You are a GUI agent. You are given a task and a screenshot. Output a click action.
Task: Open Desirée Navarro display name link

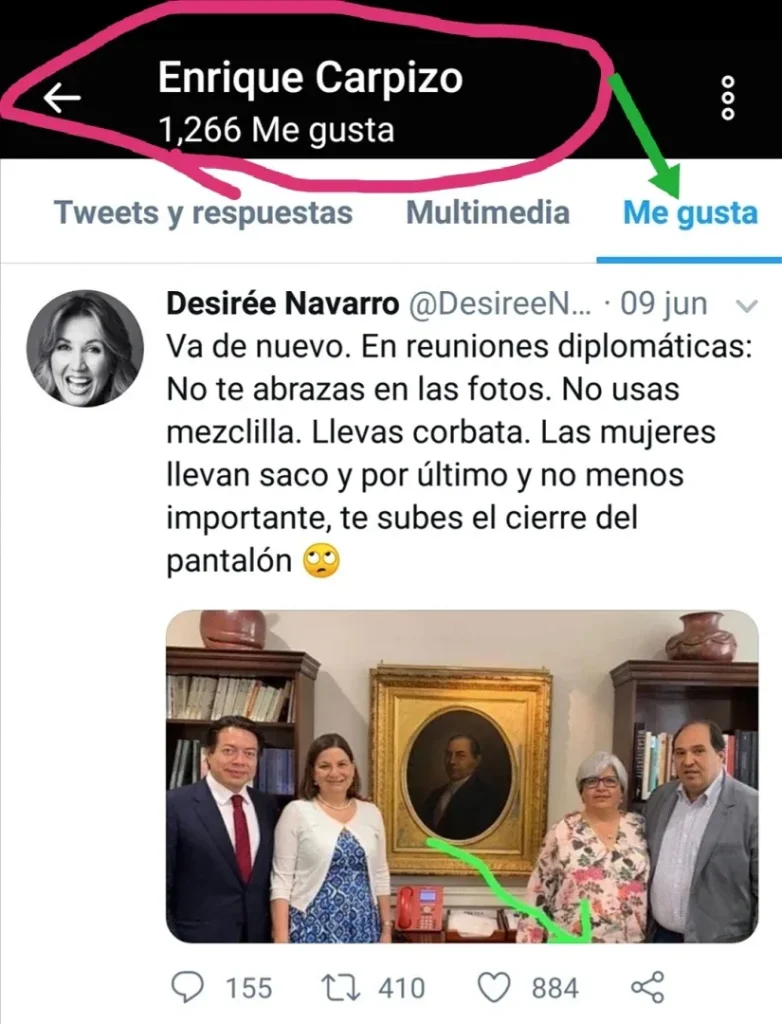point(283,304)
